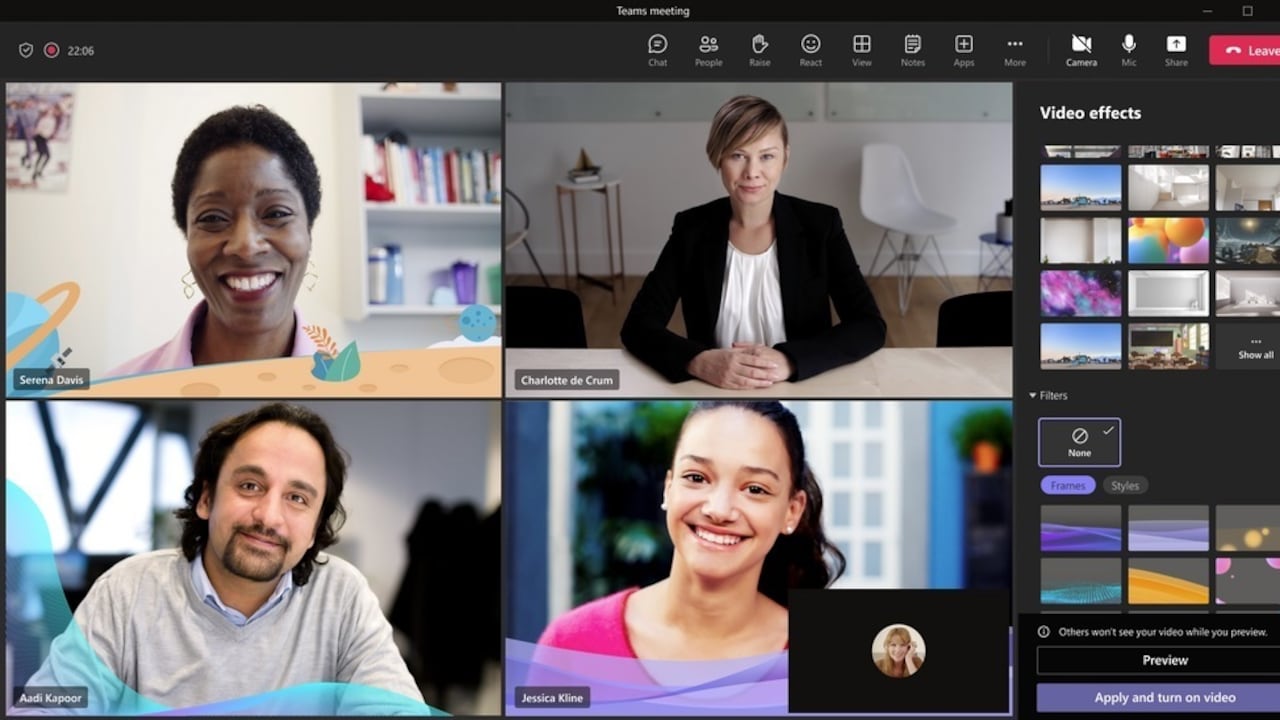This screenshot has height=720, width=1280.
Task: Select the purple gradient frame swatch
Action: pos(1080,527)
